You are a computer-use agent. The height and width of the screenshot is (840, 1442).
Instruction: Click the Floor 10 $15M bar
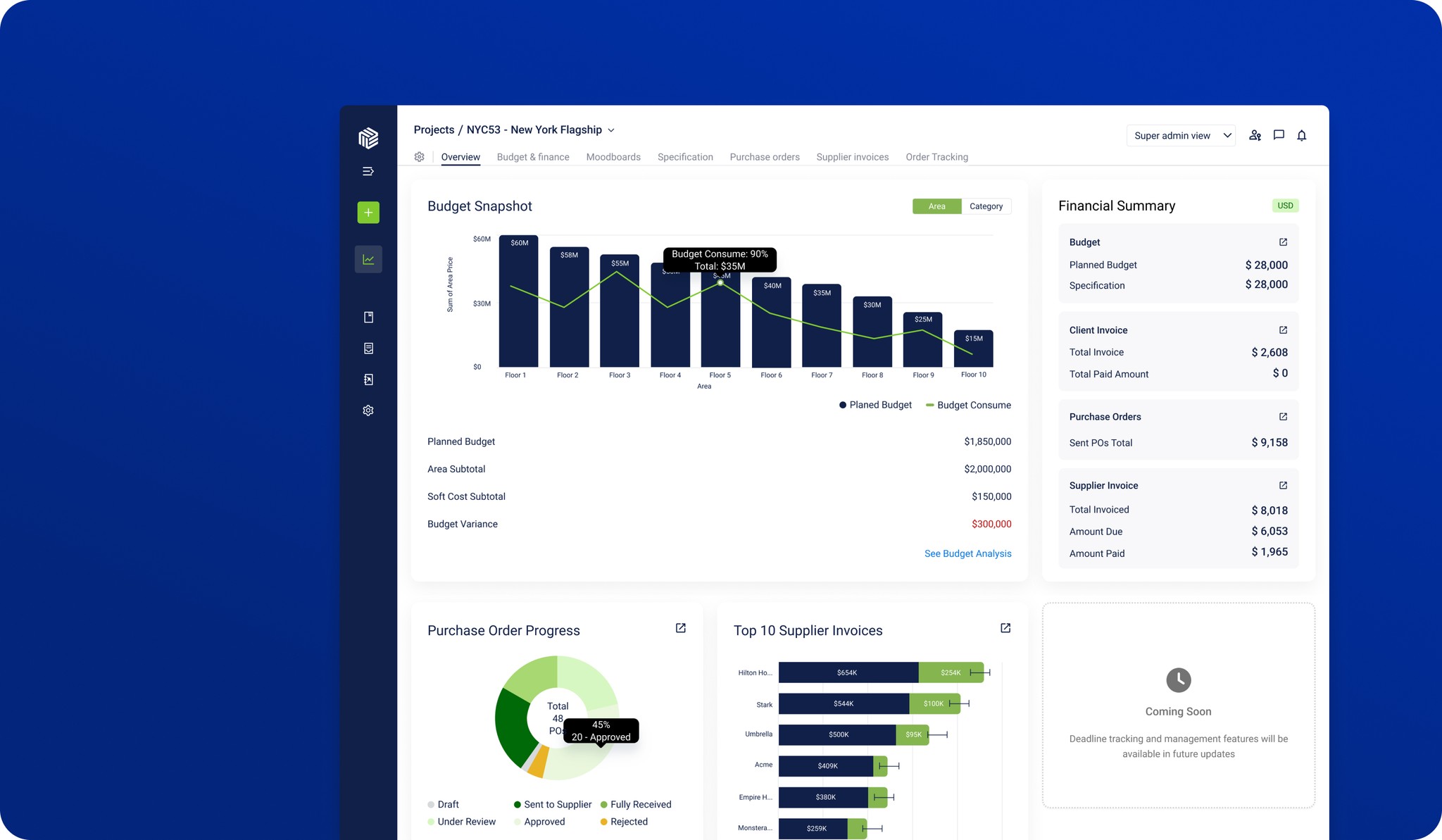[x=974, y=349]
